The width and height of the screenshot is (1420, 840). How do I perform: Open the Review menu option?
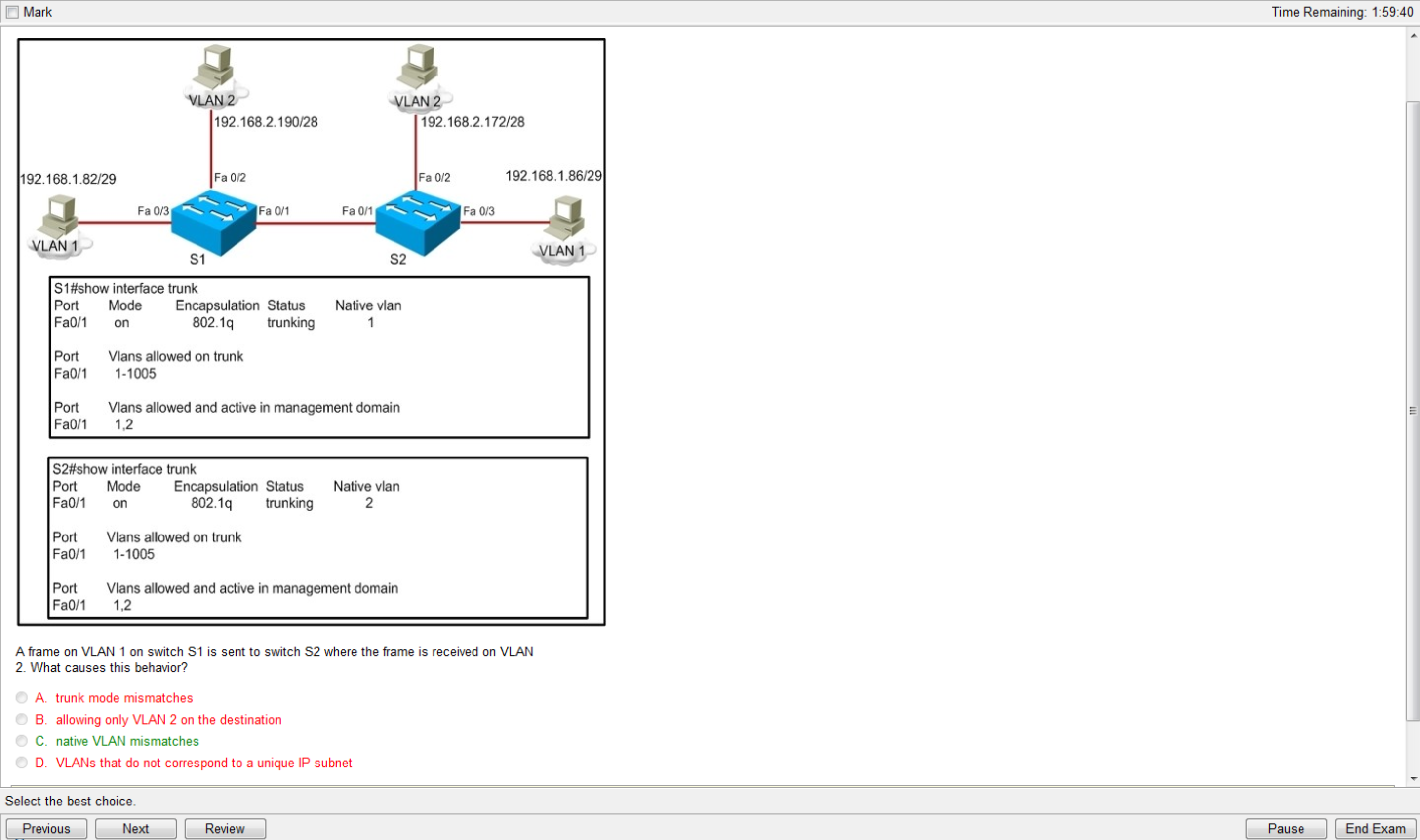click(224, 828)
